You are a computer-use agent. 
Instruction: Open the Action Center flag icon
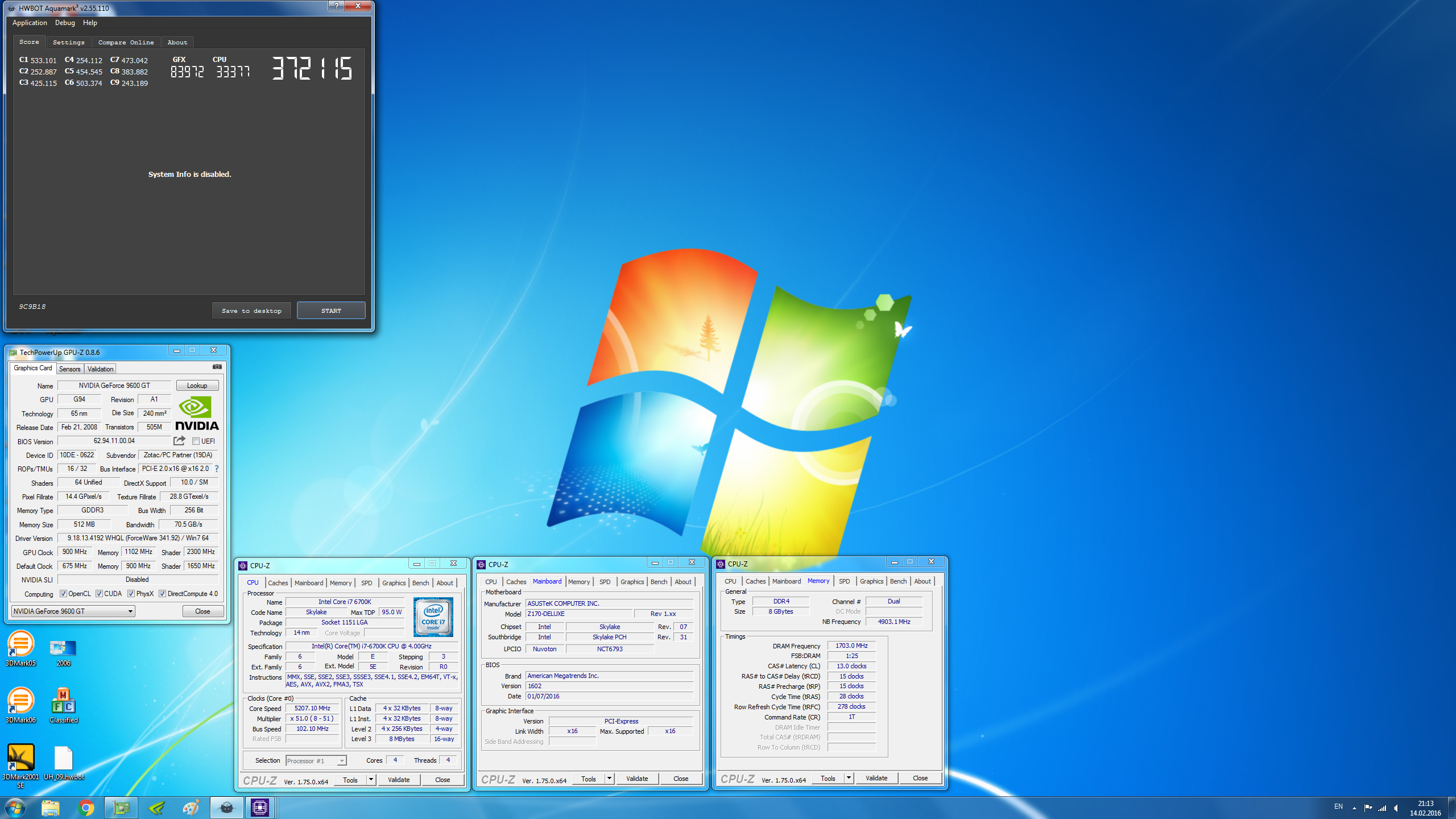pyautogui.click(x=1368, y=808)
